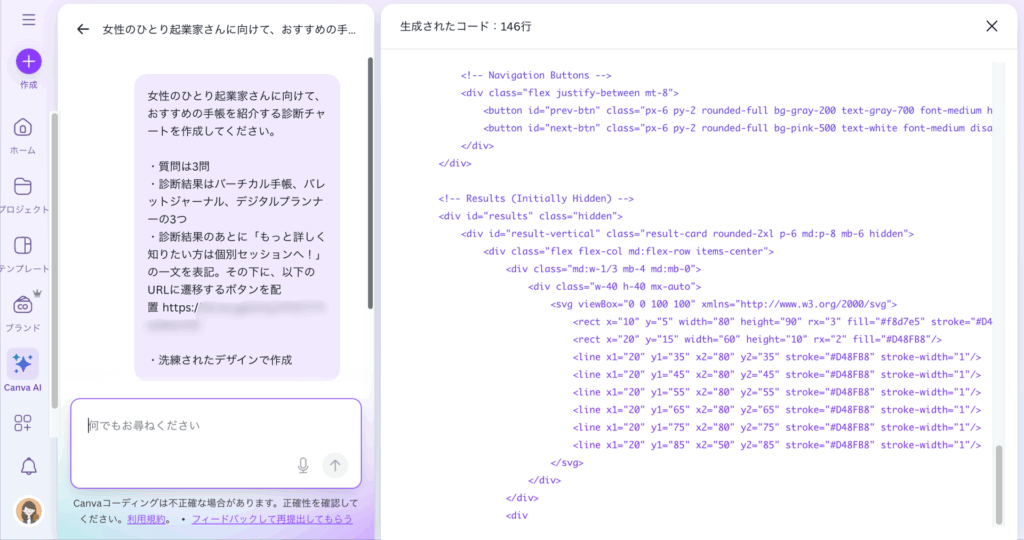Click the chat panel vertical scrollbar
1024x540 pixels.
(370, 183)
